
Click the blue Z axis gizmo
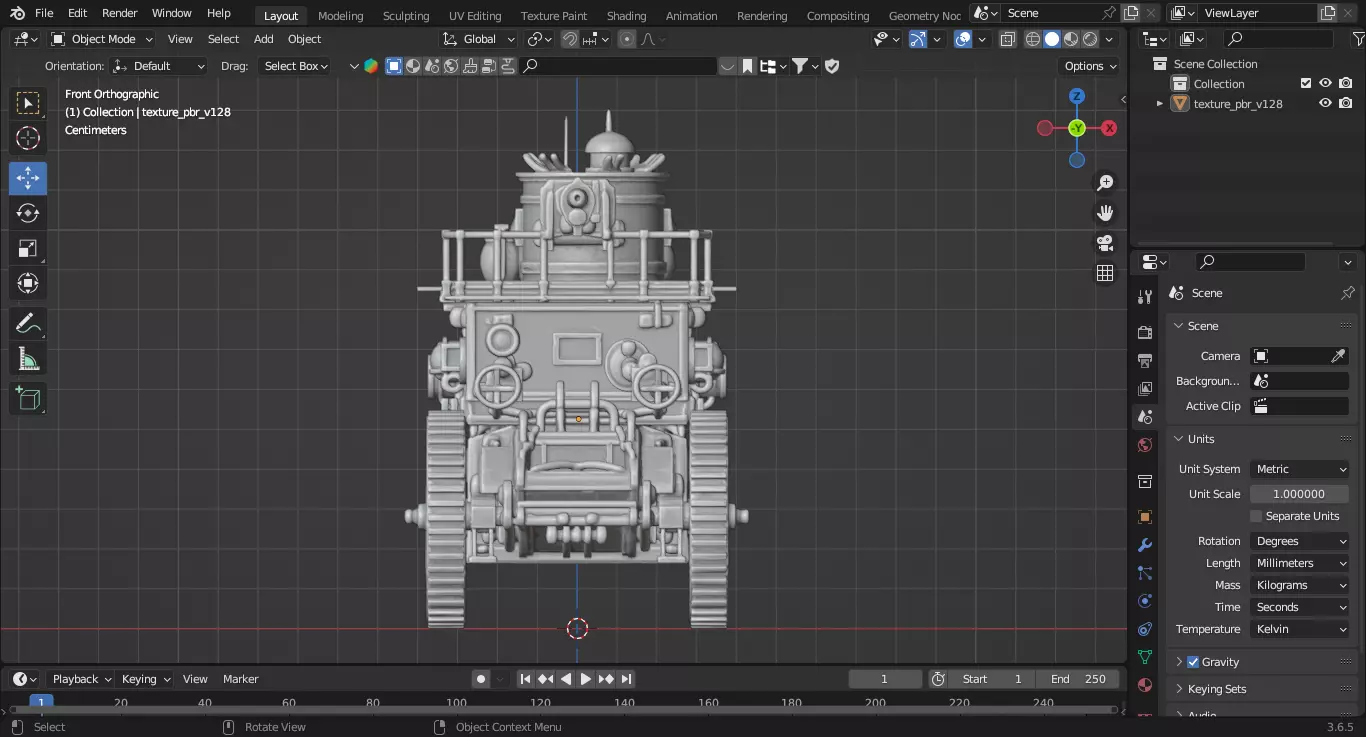1077,96
